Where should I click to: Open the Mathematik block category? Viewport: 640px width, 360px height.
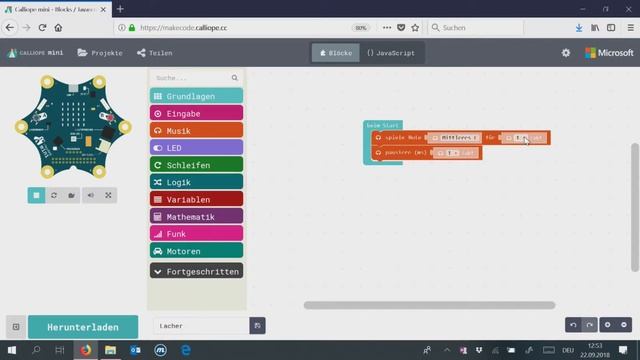pos(196,216)
